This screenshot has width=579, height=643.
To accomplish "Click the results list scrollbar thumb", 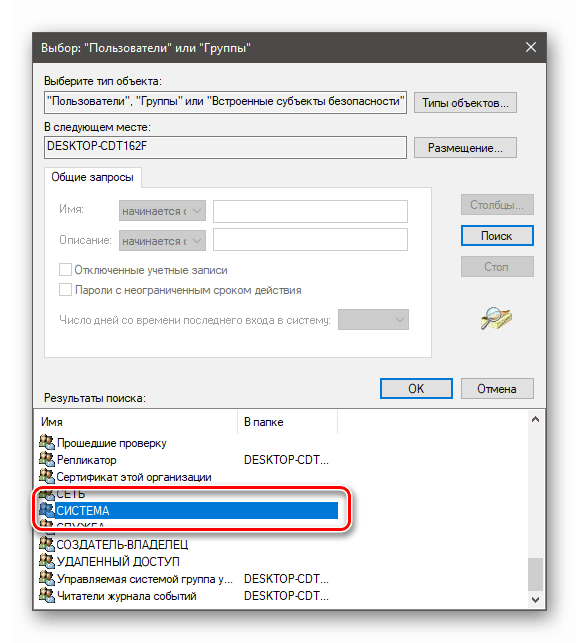I will (x=535, y=574).
